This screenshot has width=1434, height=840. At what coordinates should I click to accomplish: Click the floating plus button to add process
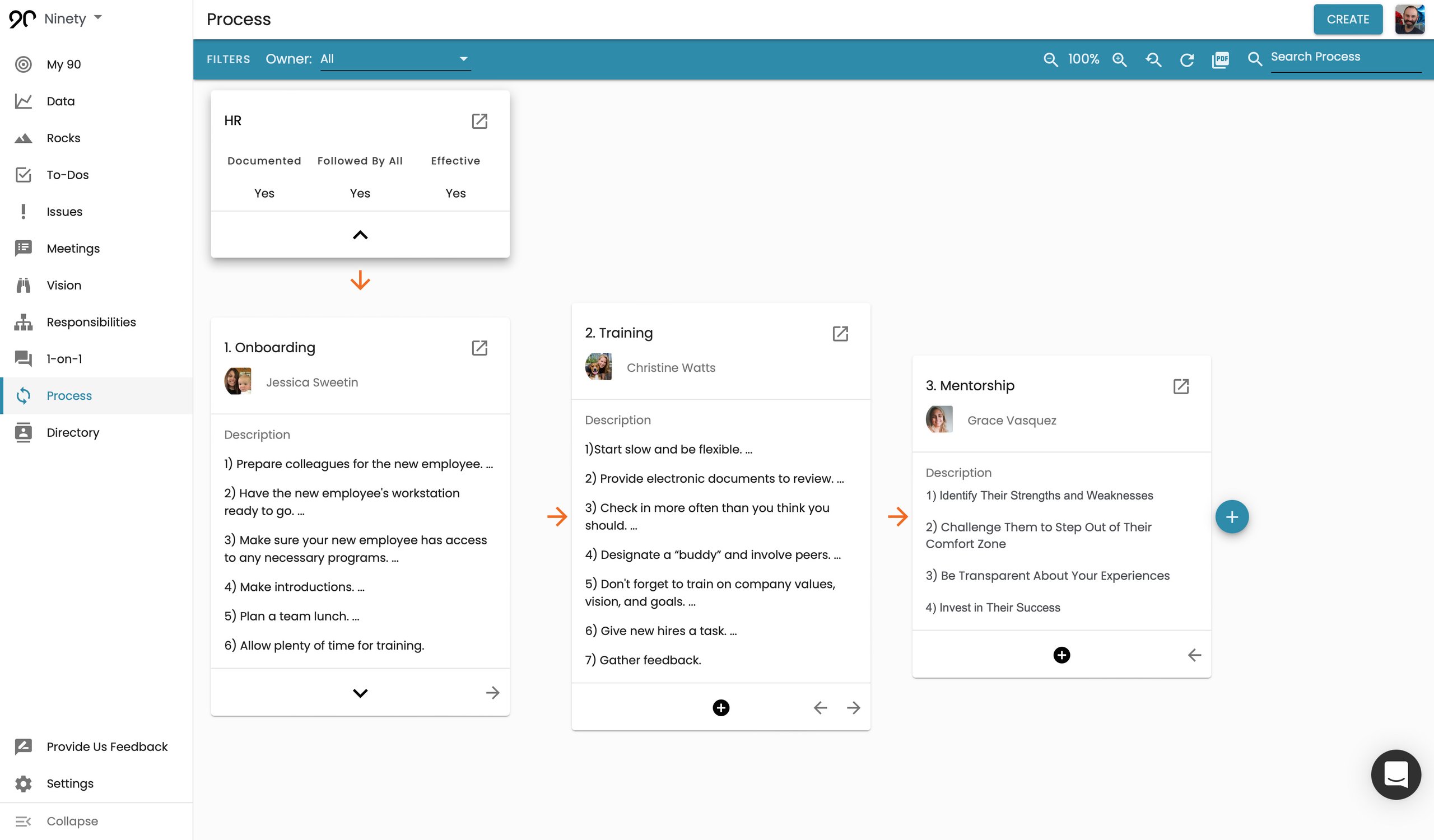click(1232, 516)
